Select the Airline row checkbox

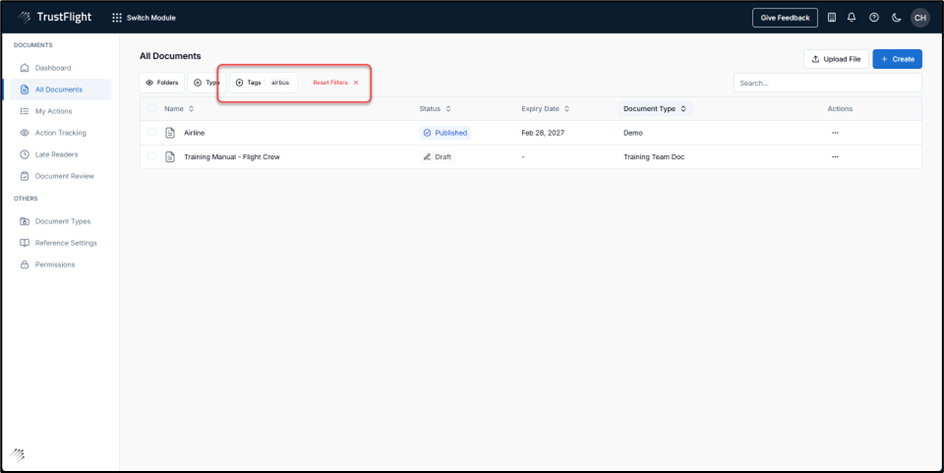[x=152, y=132]
